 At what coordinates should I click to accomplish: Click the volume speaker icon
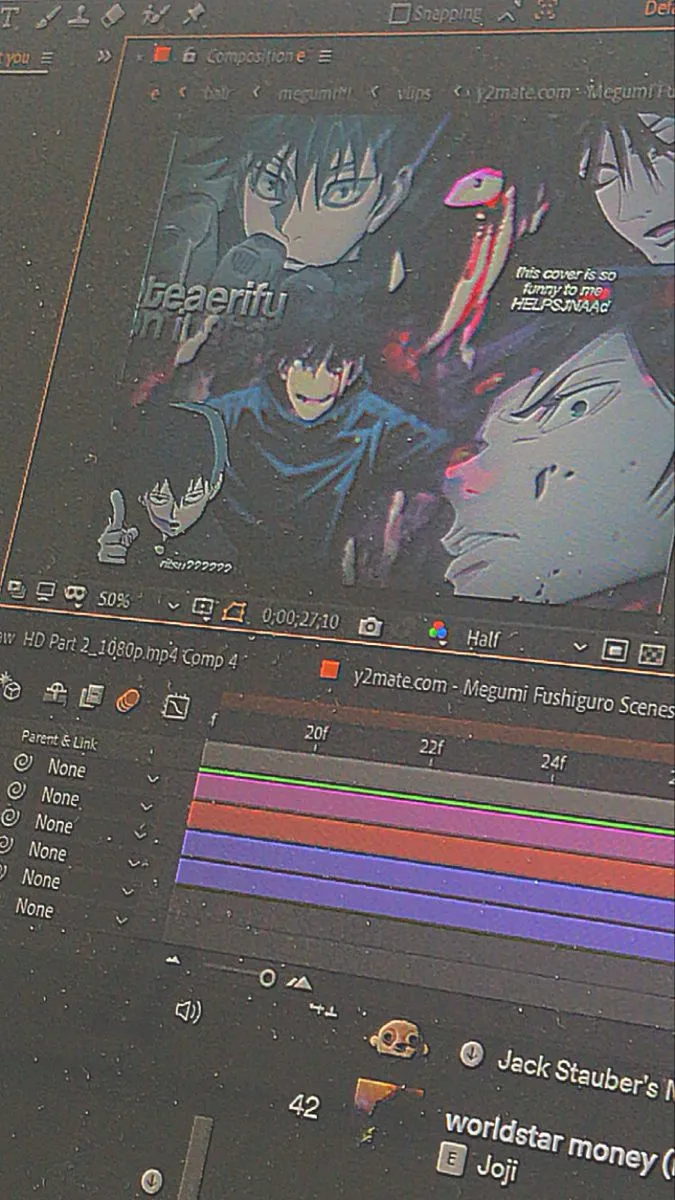point(187,1011)
